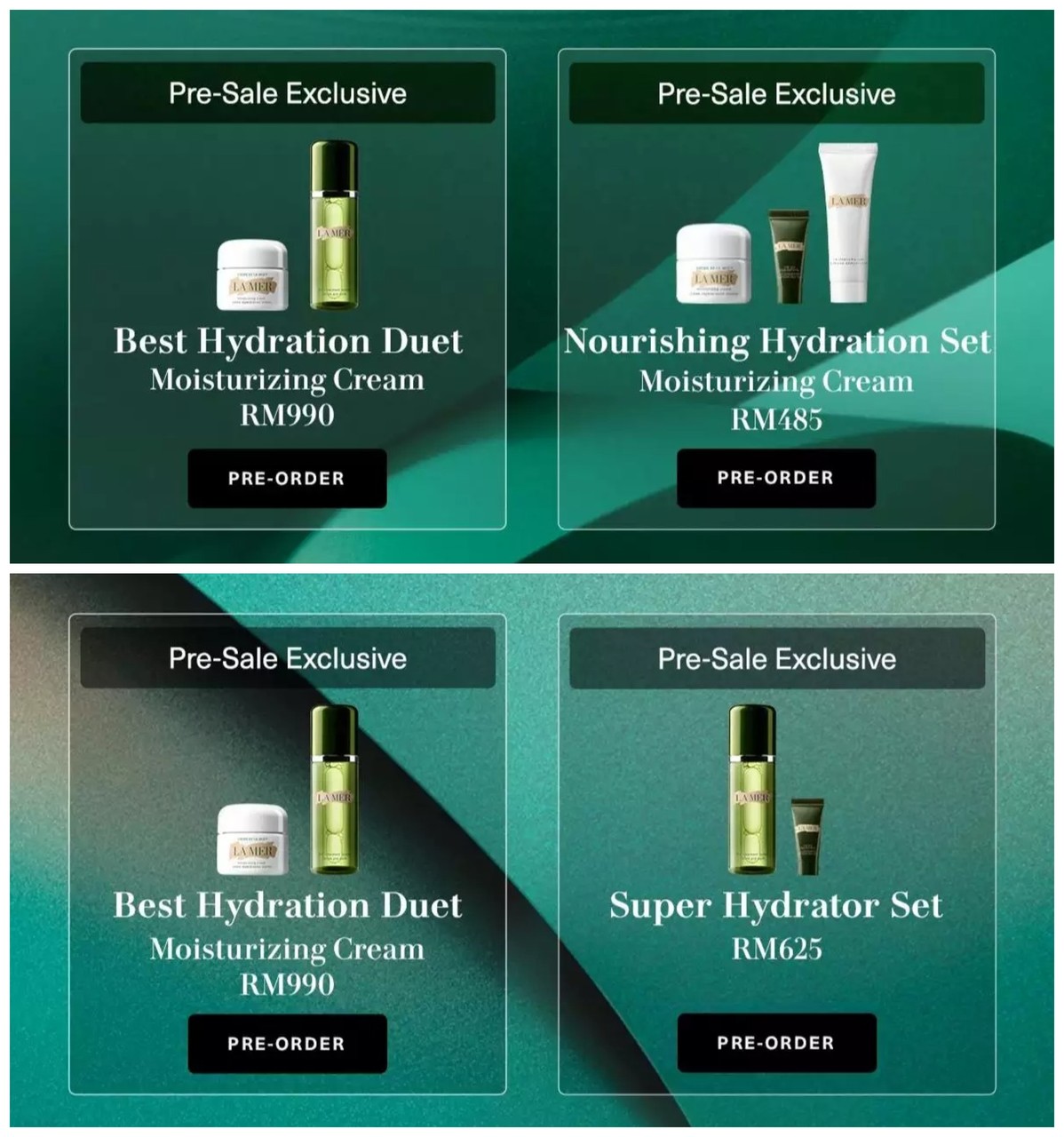
Task: Click top-left Pre-Sale Exclusive banner
Action: 288,93
